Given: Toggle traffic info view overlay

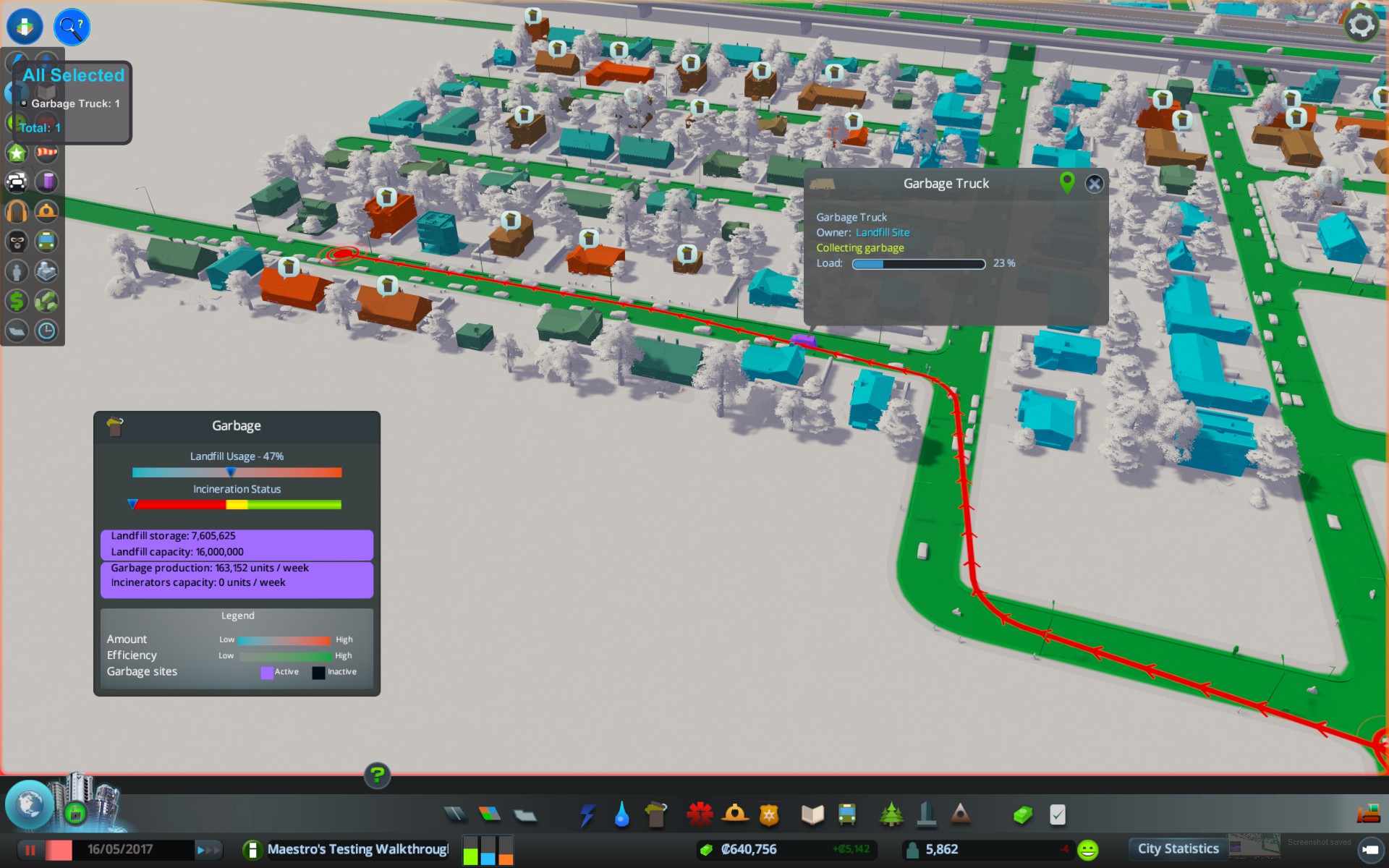Looking at the screenshot, I should 17,182.
